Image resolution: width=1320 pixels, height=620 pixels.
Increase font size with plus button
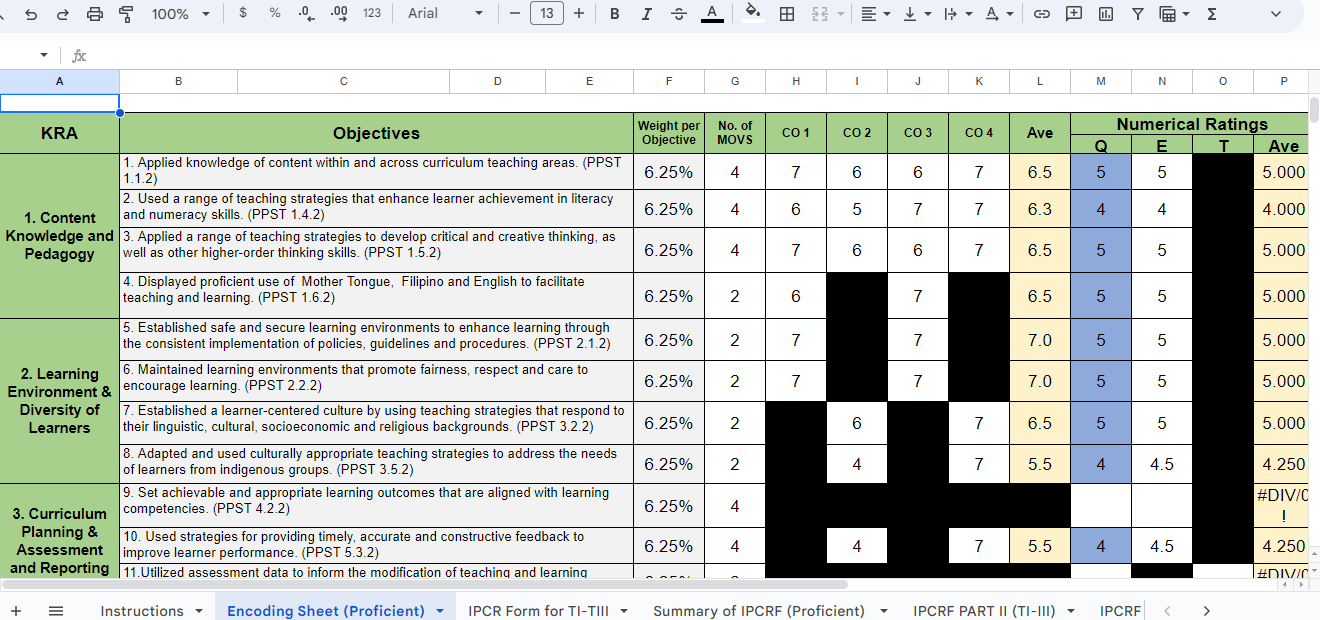pos(578,13)
